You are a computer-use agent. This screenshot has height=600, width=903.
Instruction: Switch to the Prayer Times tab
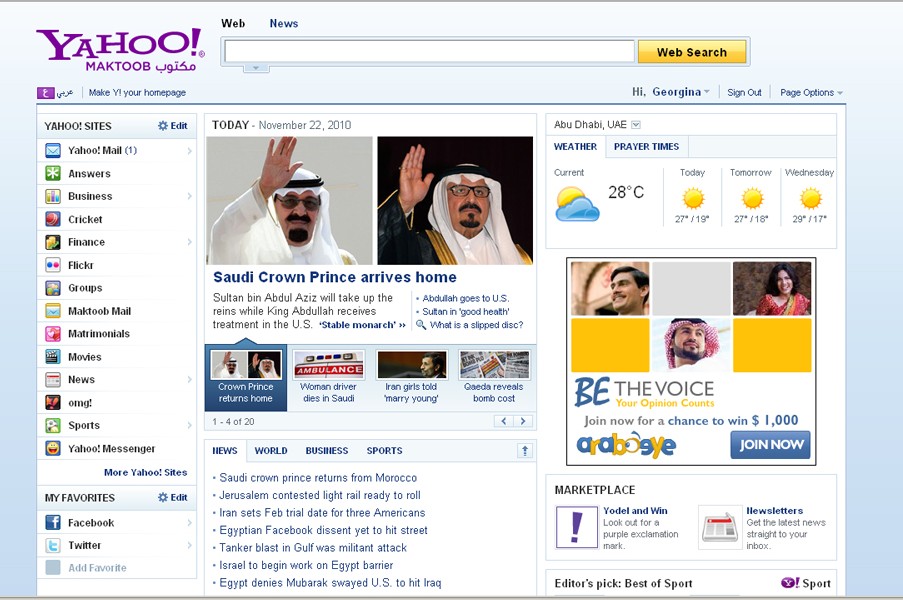[646, 147]
